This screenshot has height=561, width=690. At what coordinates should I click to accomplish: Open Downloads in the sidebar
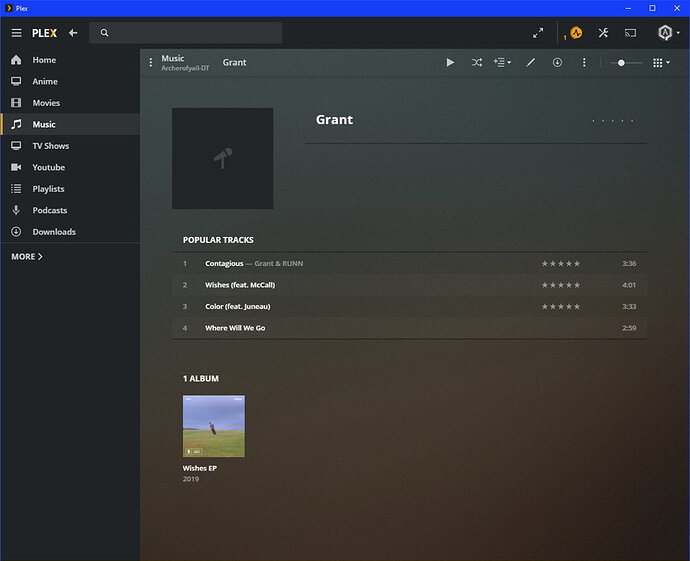point(70,232)
